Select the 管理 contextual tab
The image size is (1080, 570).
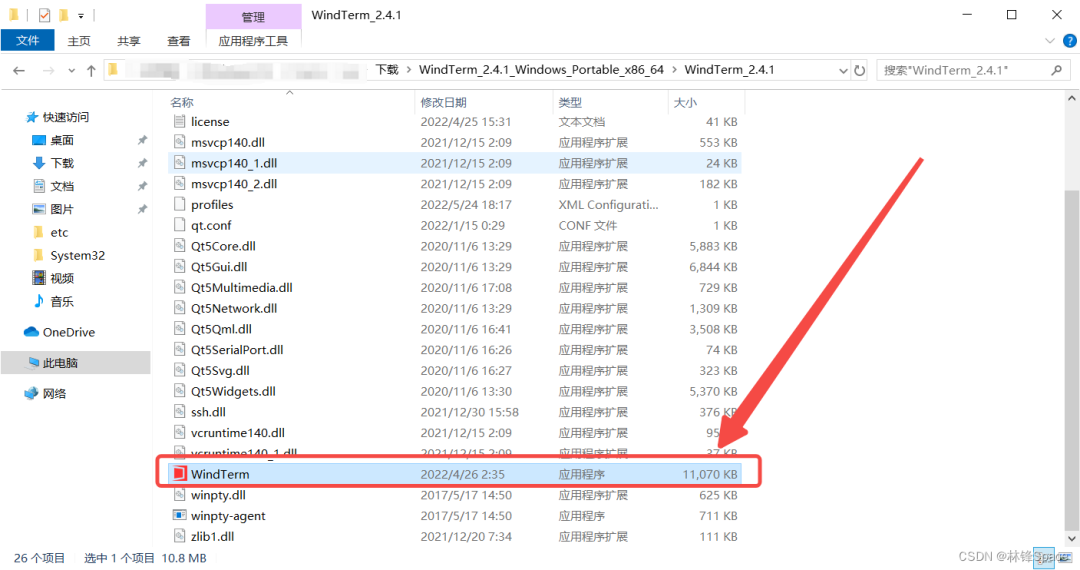tap(253, 17)
